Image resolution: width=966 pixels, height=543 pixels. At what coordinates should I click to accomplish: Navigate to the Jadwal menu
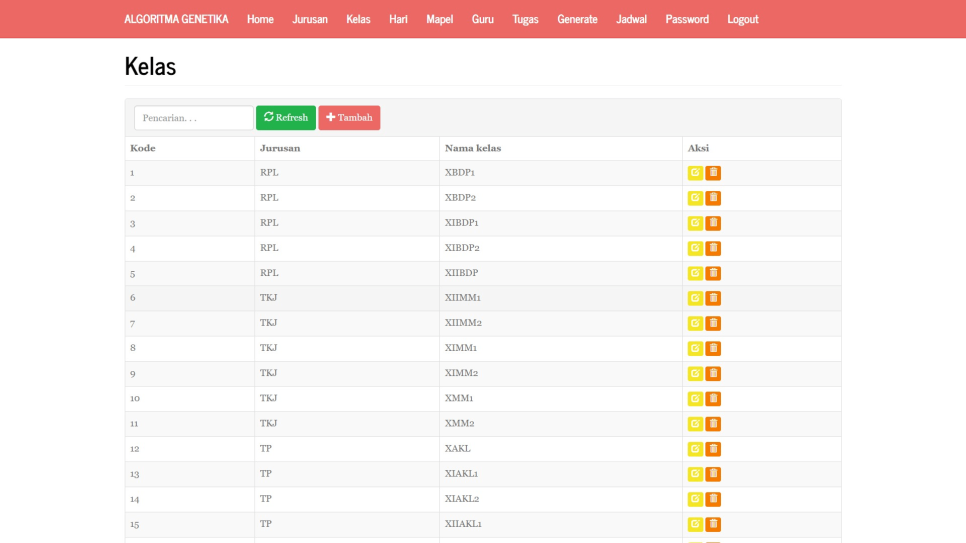(x=631, y=19)
